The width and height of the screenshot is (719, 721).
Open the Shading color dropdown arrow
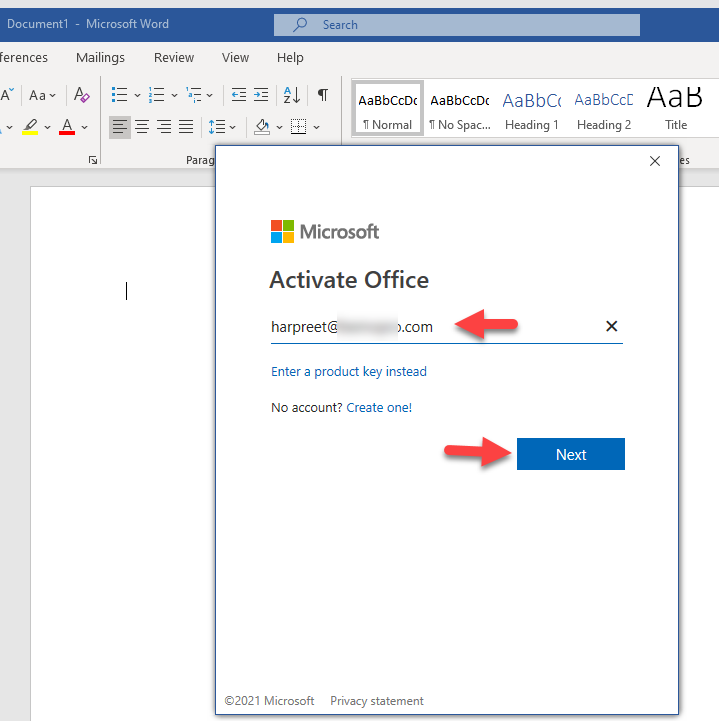click(279, 127)
